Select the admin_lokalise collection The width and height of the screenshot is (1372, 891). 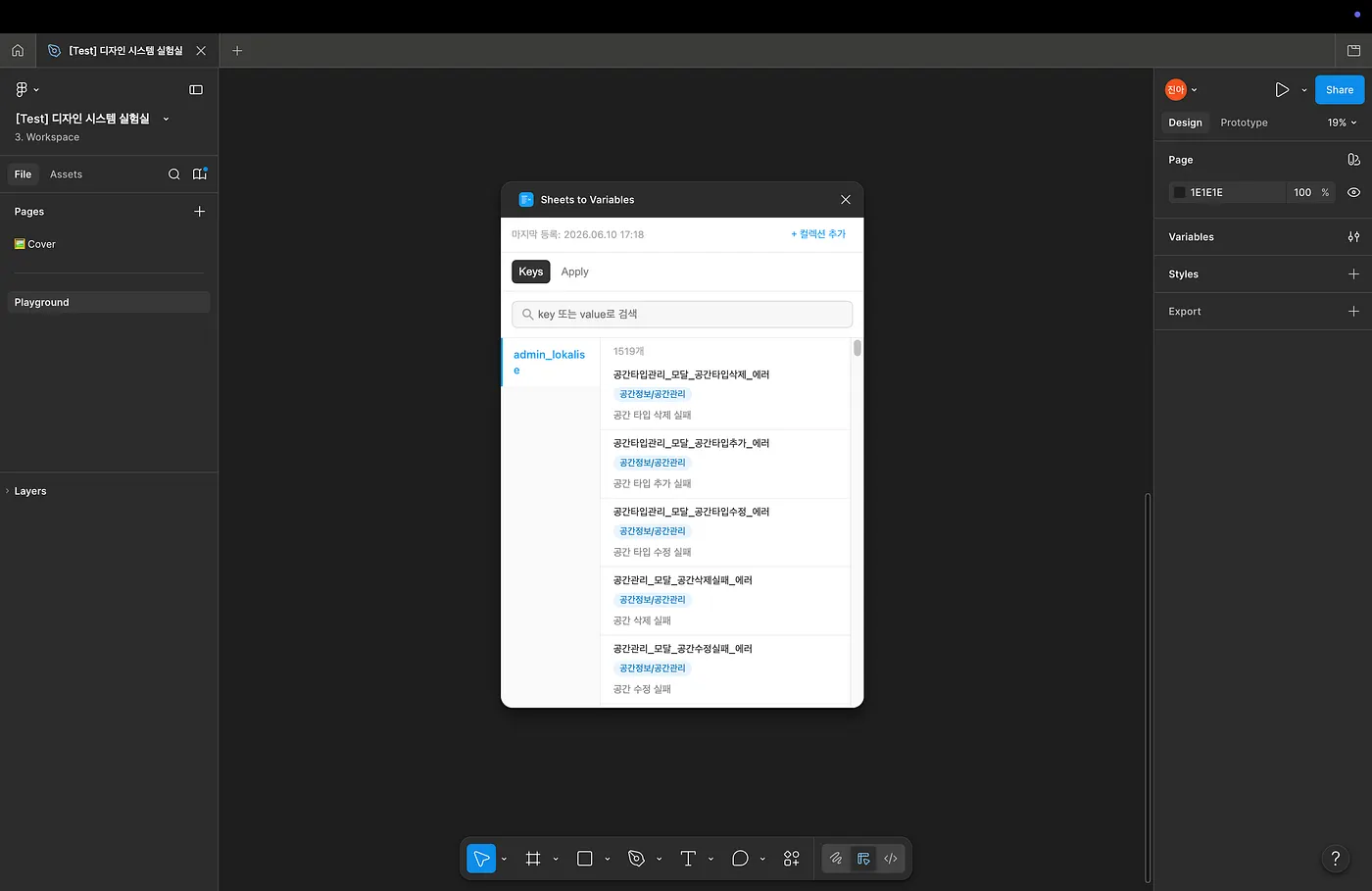551,362
